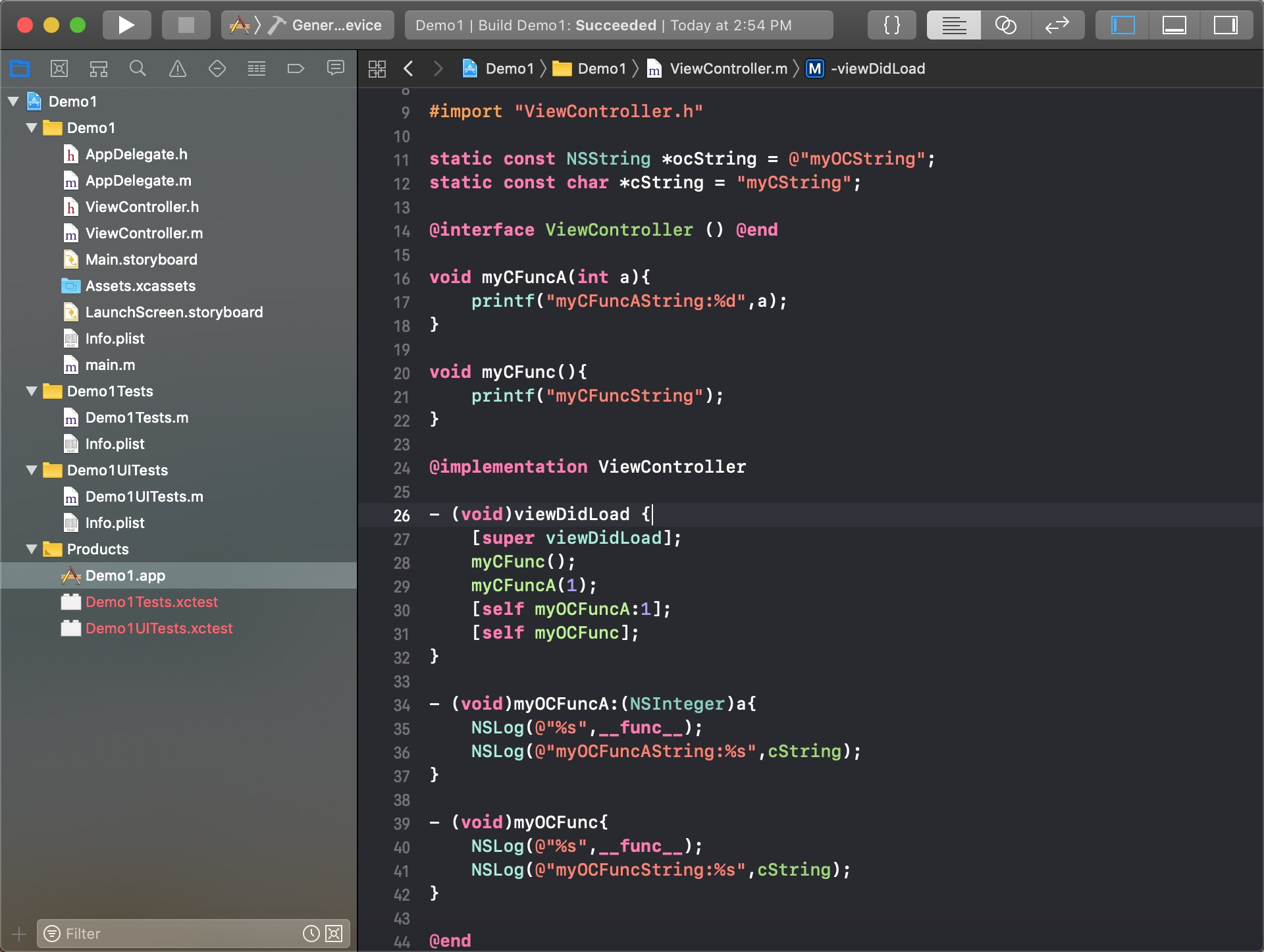Click the Filter field in navigator
Viewport: 1264px width, 952px height.
point(178,934)
